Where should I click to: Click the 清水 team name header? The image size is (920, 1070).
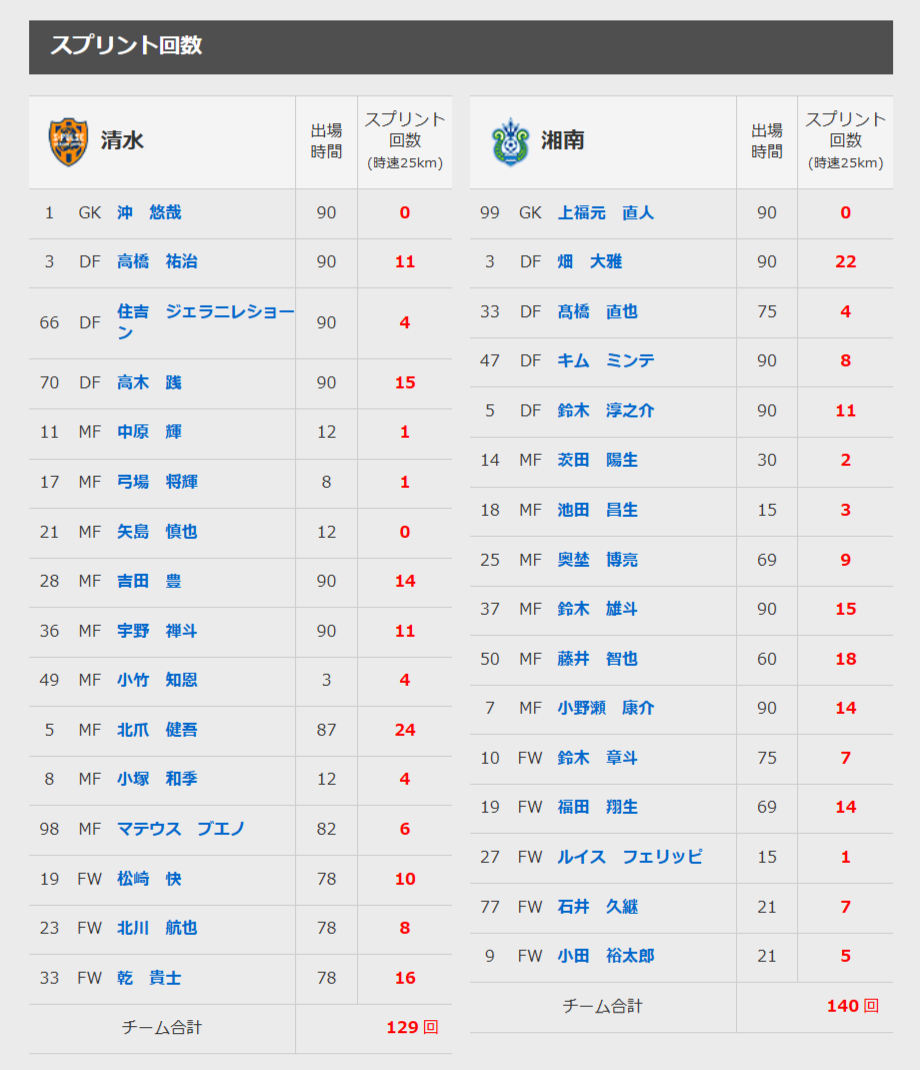(122, 141)
